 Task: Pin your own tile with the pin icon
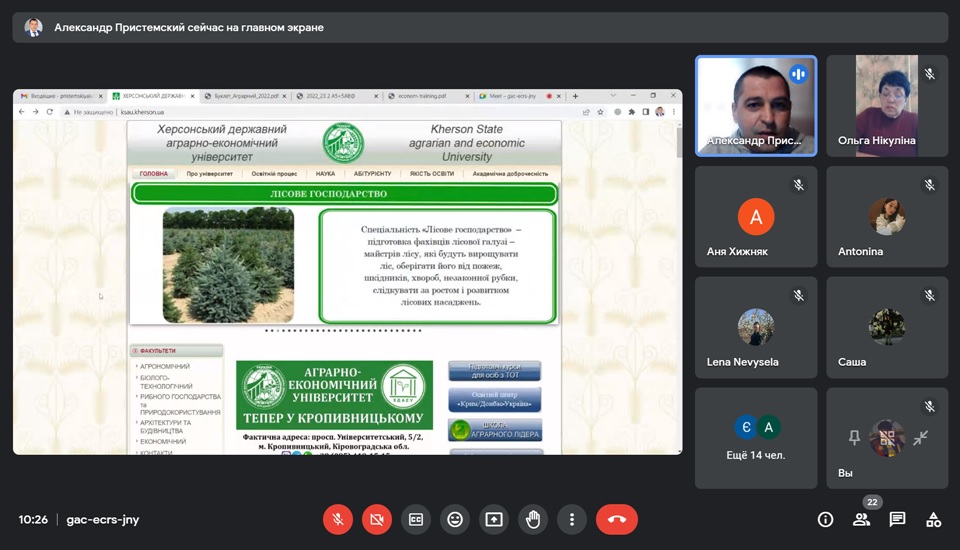tap(854, 437)
